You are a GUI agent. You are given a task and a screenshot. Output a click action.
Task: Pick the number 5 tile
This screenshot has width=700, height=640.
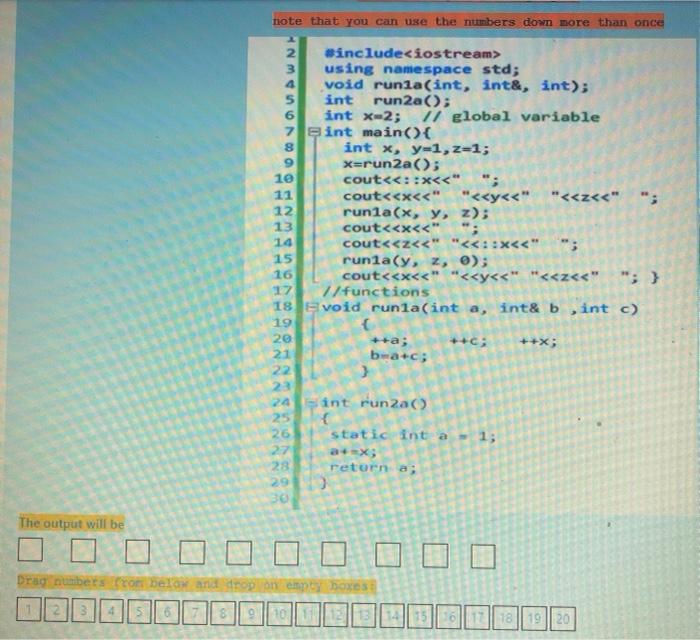139,612
